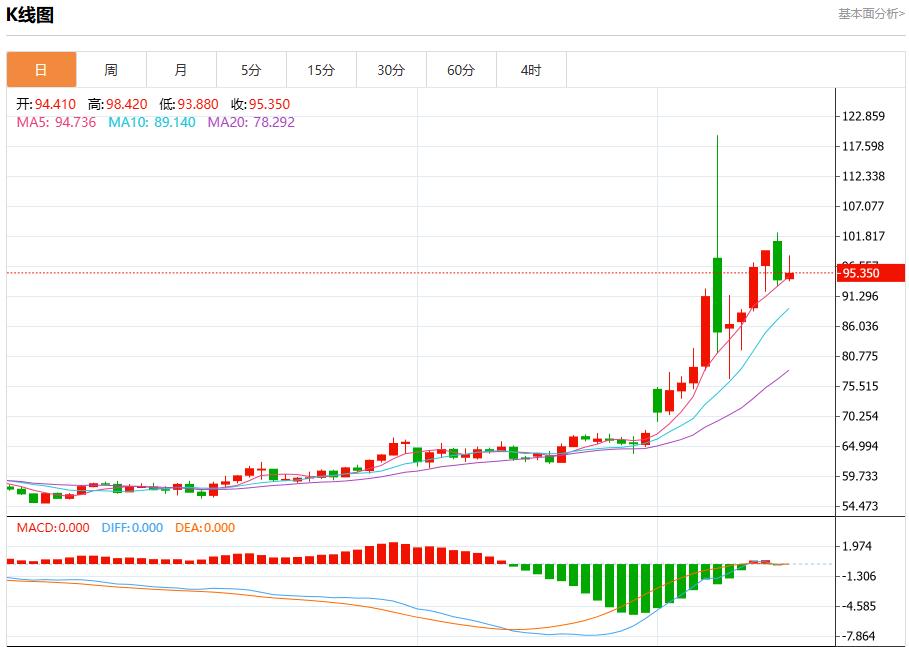Click the MACD value label
This screenshot has width=909, height=647.
pos(51,528)
